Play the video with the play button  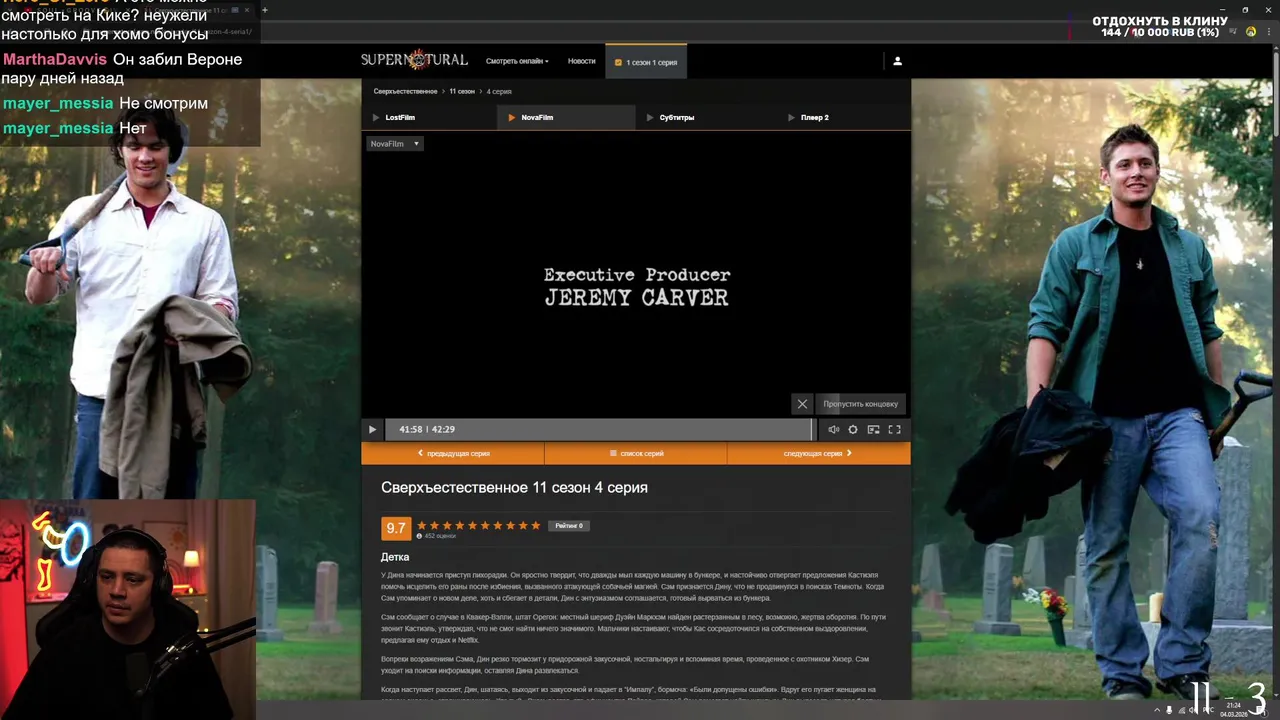(372, 429)
